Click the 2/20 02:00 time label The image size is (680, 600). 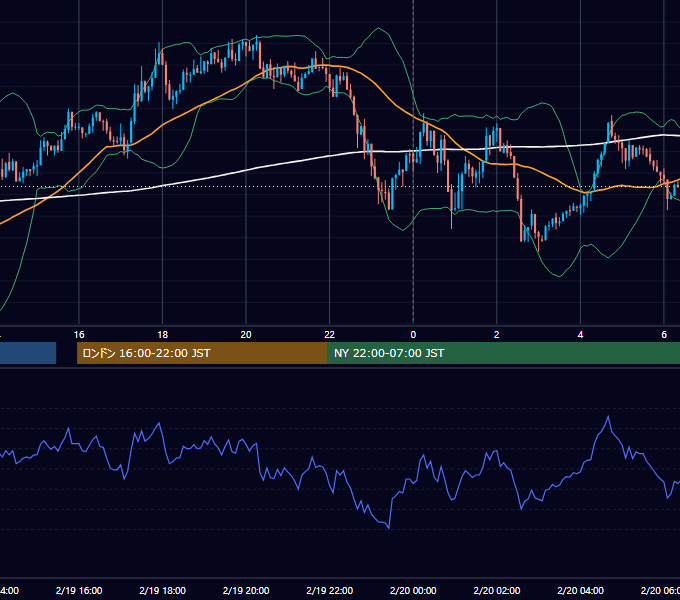(x=497, y=590)
